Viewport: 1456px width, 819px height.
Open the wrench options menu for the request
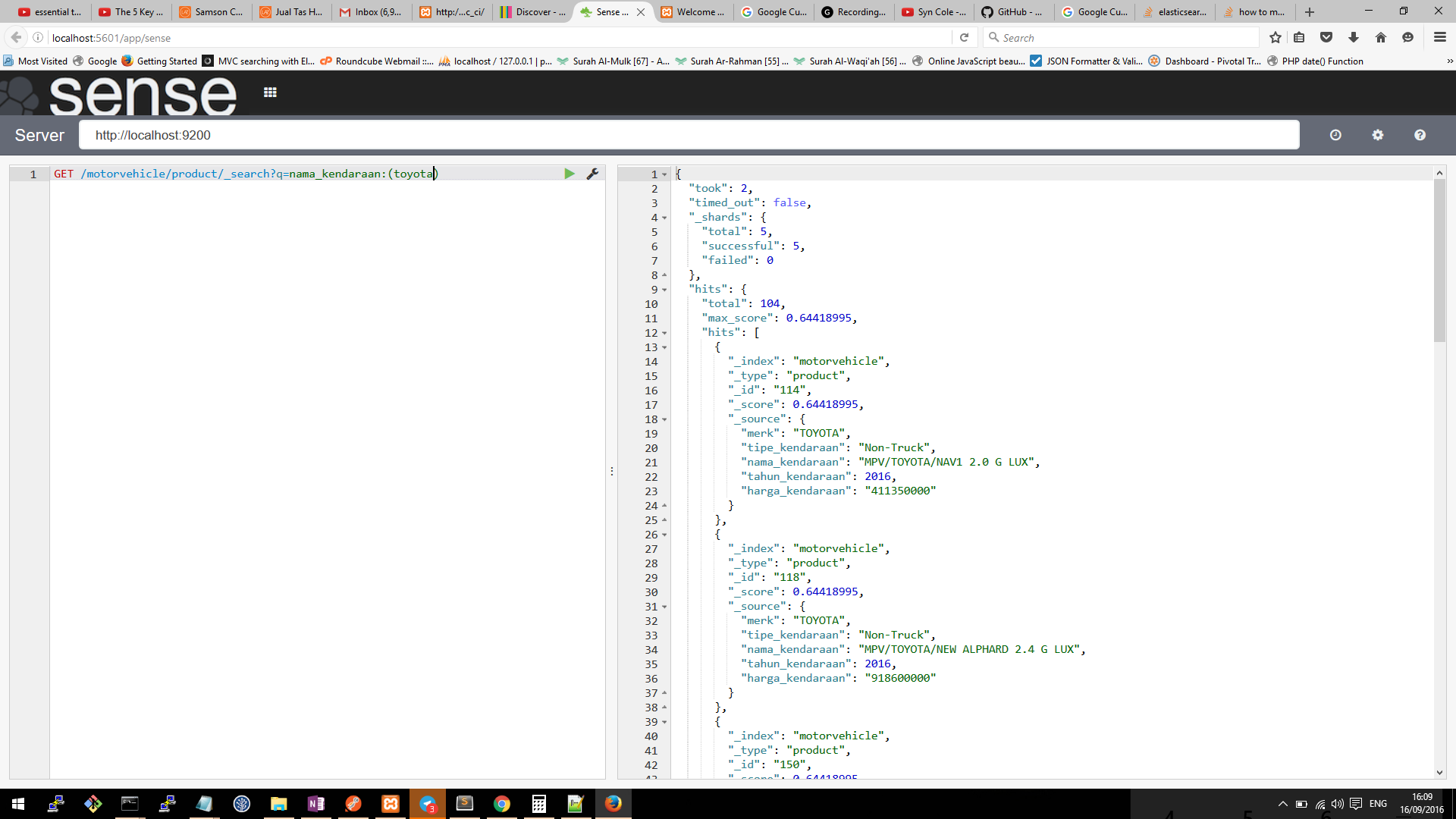click(592, 174)
